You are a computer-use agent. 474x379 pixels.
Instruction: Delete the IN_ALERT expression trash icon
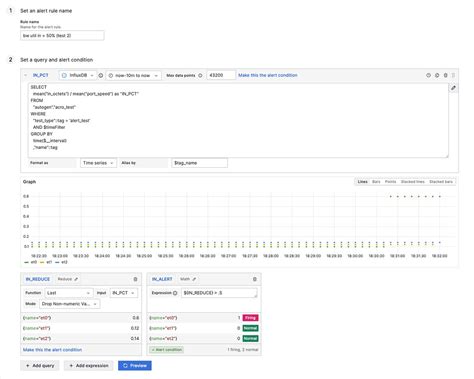click(255, 279)
